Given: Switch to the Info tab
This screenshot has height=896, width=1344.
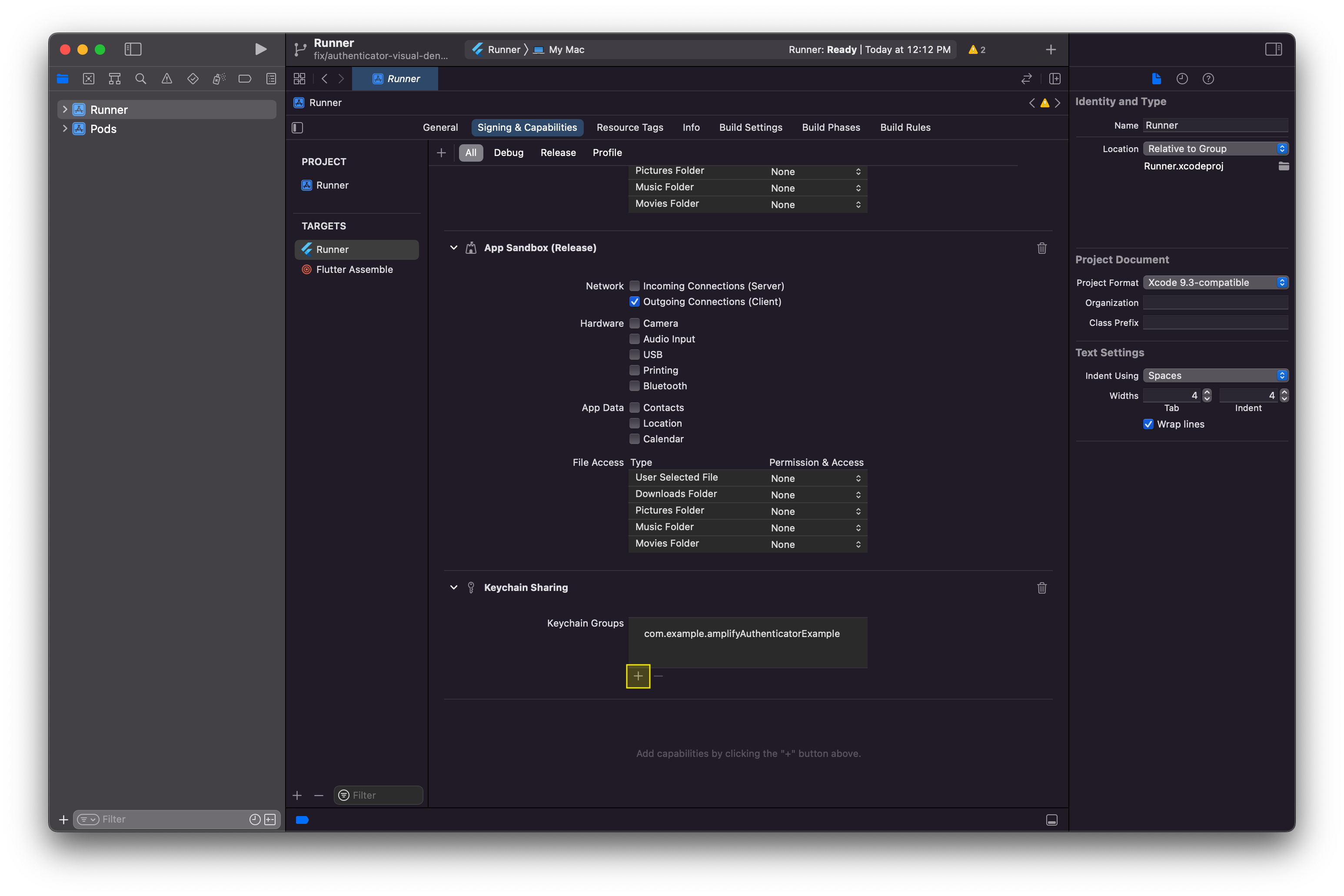Looking at the screenshot, I should tap(691, 127).
